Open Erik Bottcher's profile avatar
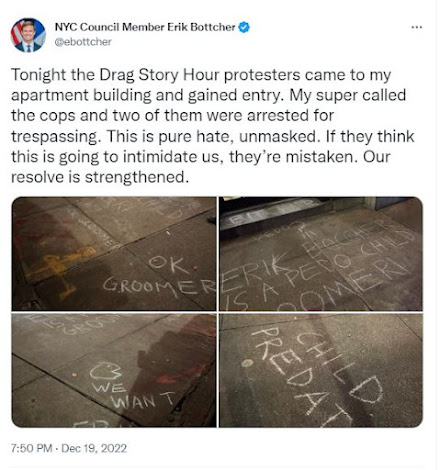The width and height of the screenshot is (440, 470). pyautogui.click(x=28, y=35)
